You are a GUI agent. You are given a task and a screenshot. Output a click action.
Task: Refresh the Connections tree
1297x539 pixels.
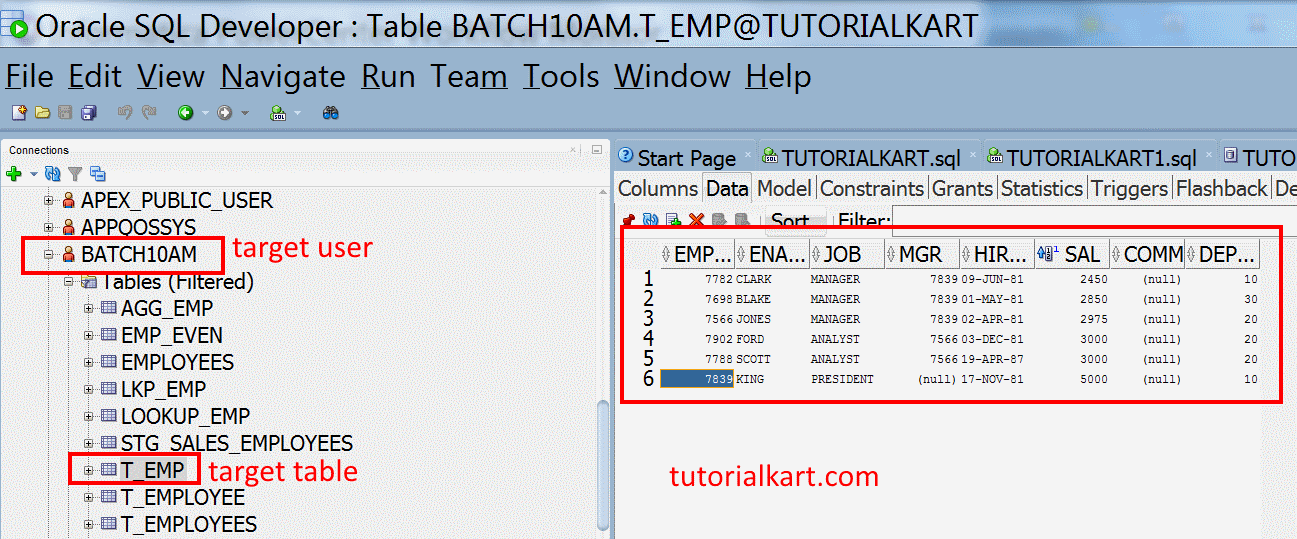pos(53,174)
